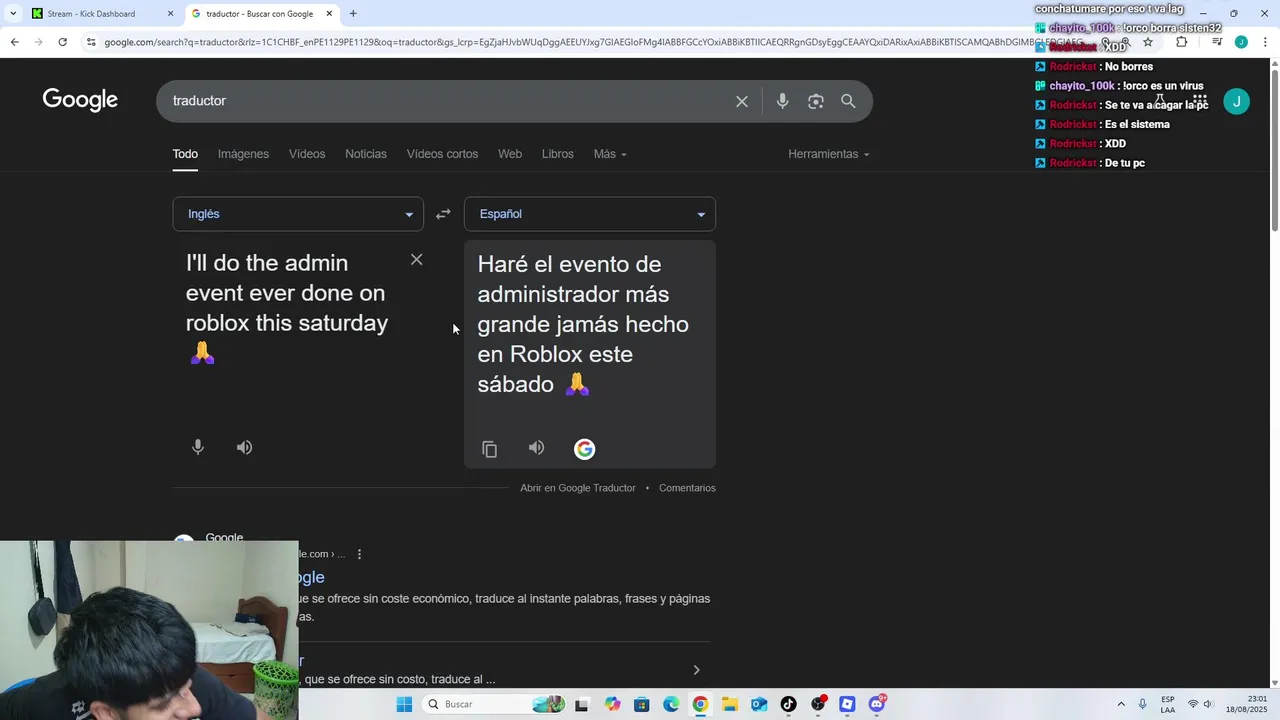The width and height of the screenshot is (1280, 720).
Task: Go to Google homepage via logo
Action: pyautogui.click(x=80, y=100)
